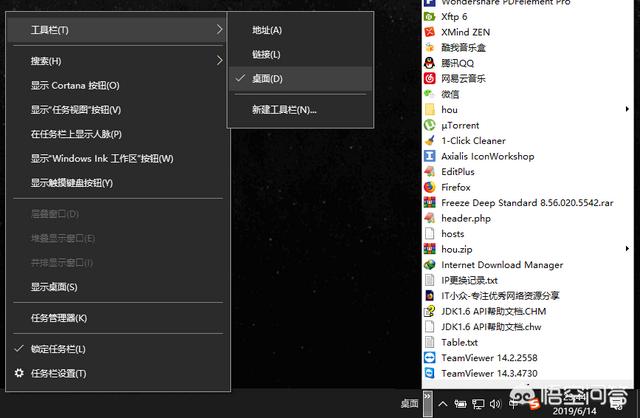This screenshot has width=640, height=418.
Task: Choose 显示桌面(S) in the context menu
Action: (54, 287)
